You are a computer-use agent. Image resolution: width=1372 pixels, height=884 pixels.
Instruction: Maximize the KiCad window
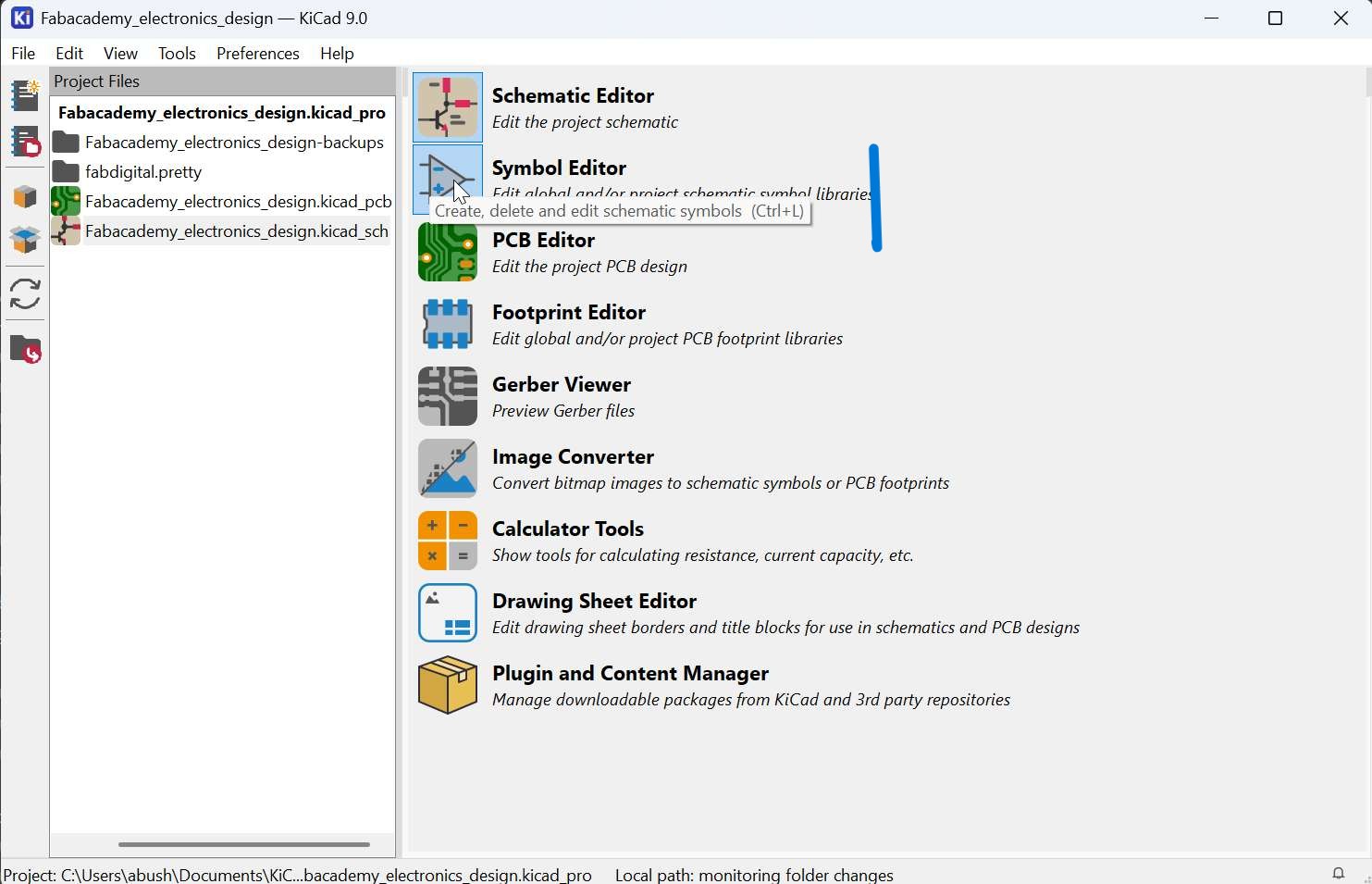(x=1275, y=19)
